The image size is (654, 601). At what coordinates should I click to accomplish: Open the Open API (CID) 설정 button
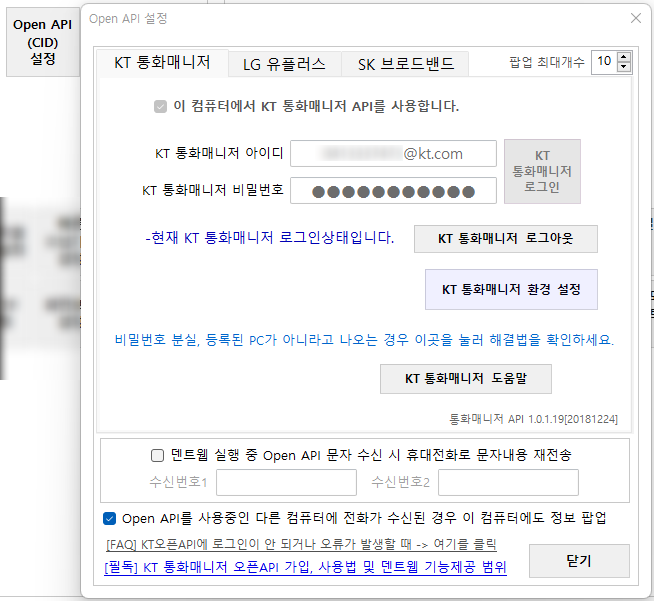(x=43, y=42)
